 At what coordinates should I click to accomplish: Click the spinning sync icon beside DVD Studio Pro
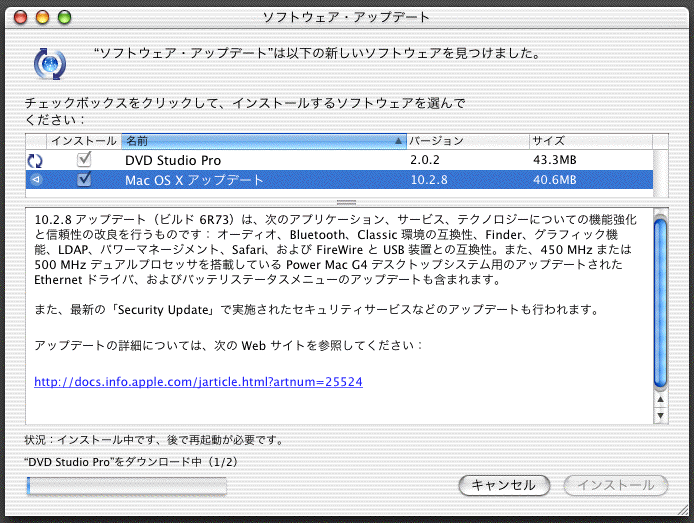coord(35,161)
